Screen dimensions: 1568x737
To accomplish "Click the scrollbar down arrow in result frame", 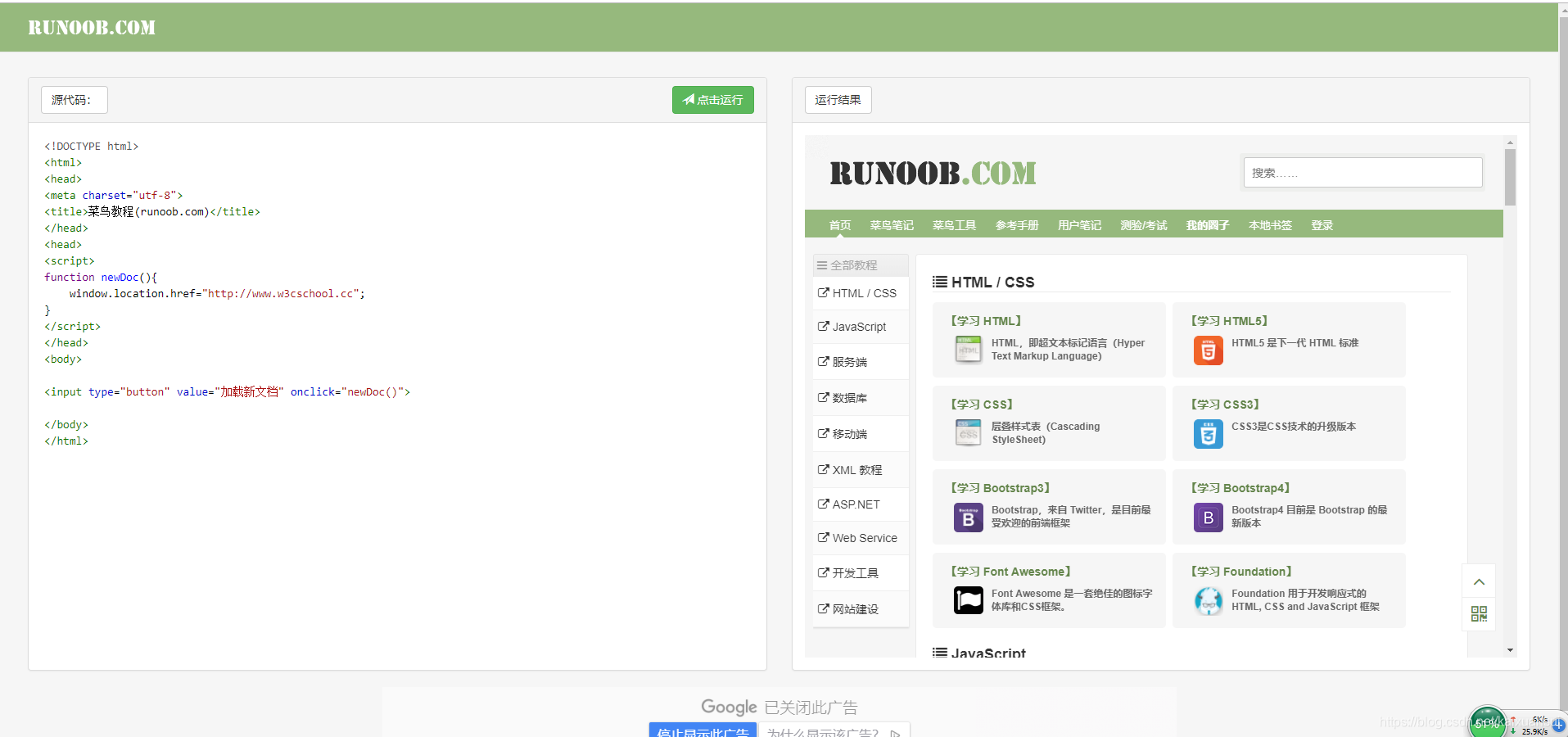I will pos(1510,650).
